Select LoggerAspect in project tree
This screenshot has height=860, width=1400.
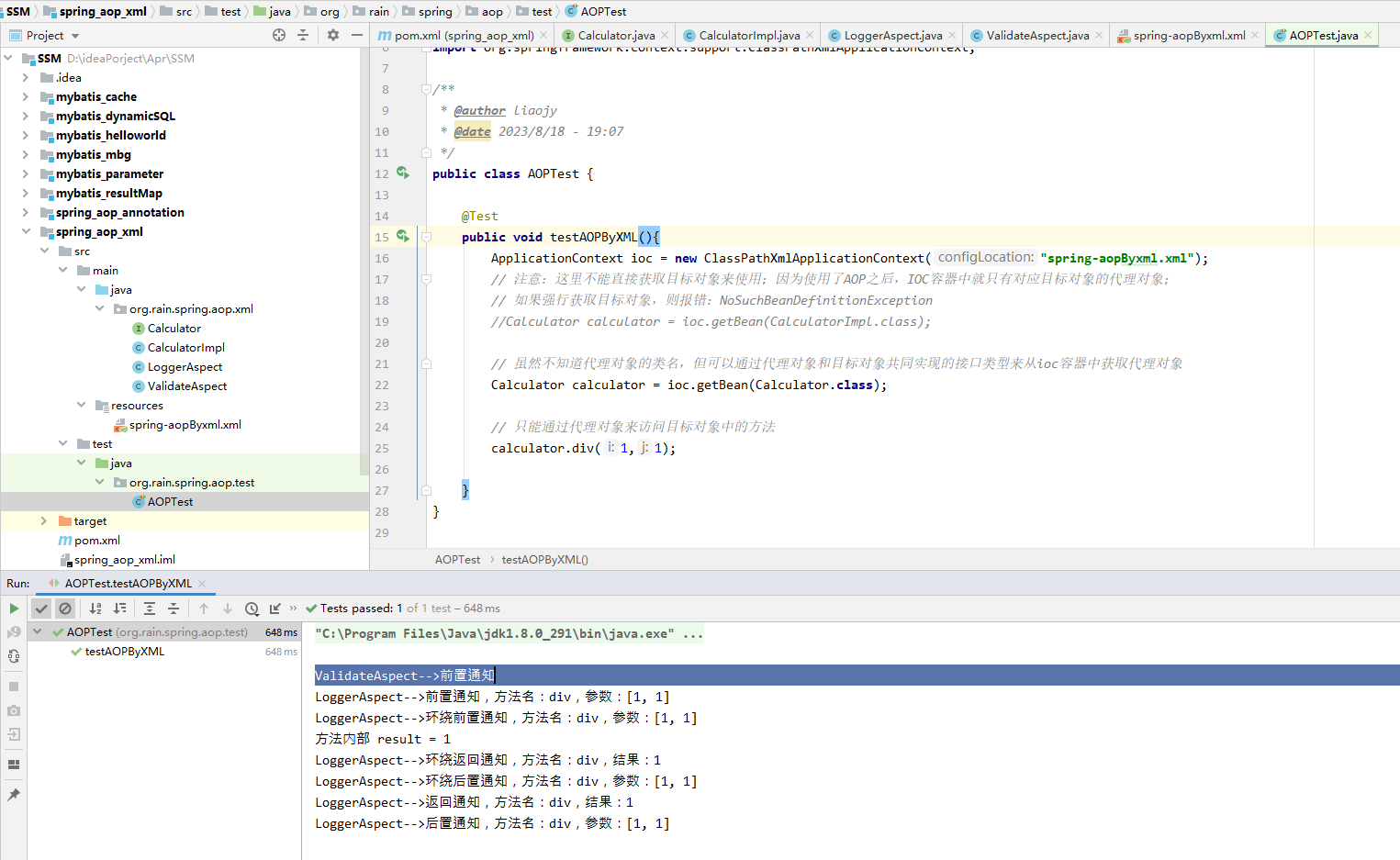[x=185, y=366]
